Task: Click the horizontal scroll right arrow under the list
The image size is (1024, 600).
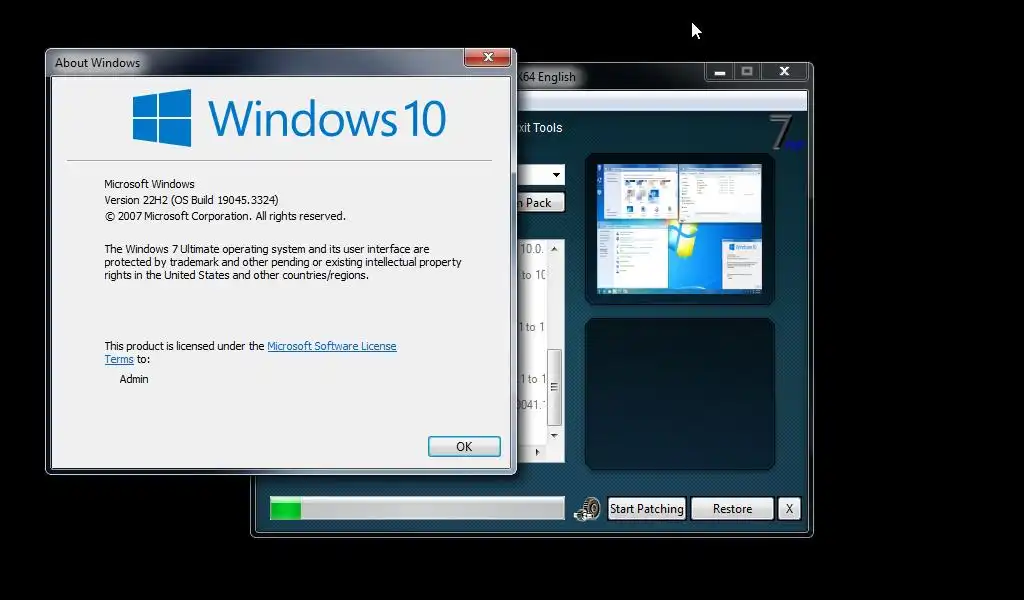Action: (x=537, y=452)
